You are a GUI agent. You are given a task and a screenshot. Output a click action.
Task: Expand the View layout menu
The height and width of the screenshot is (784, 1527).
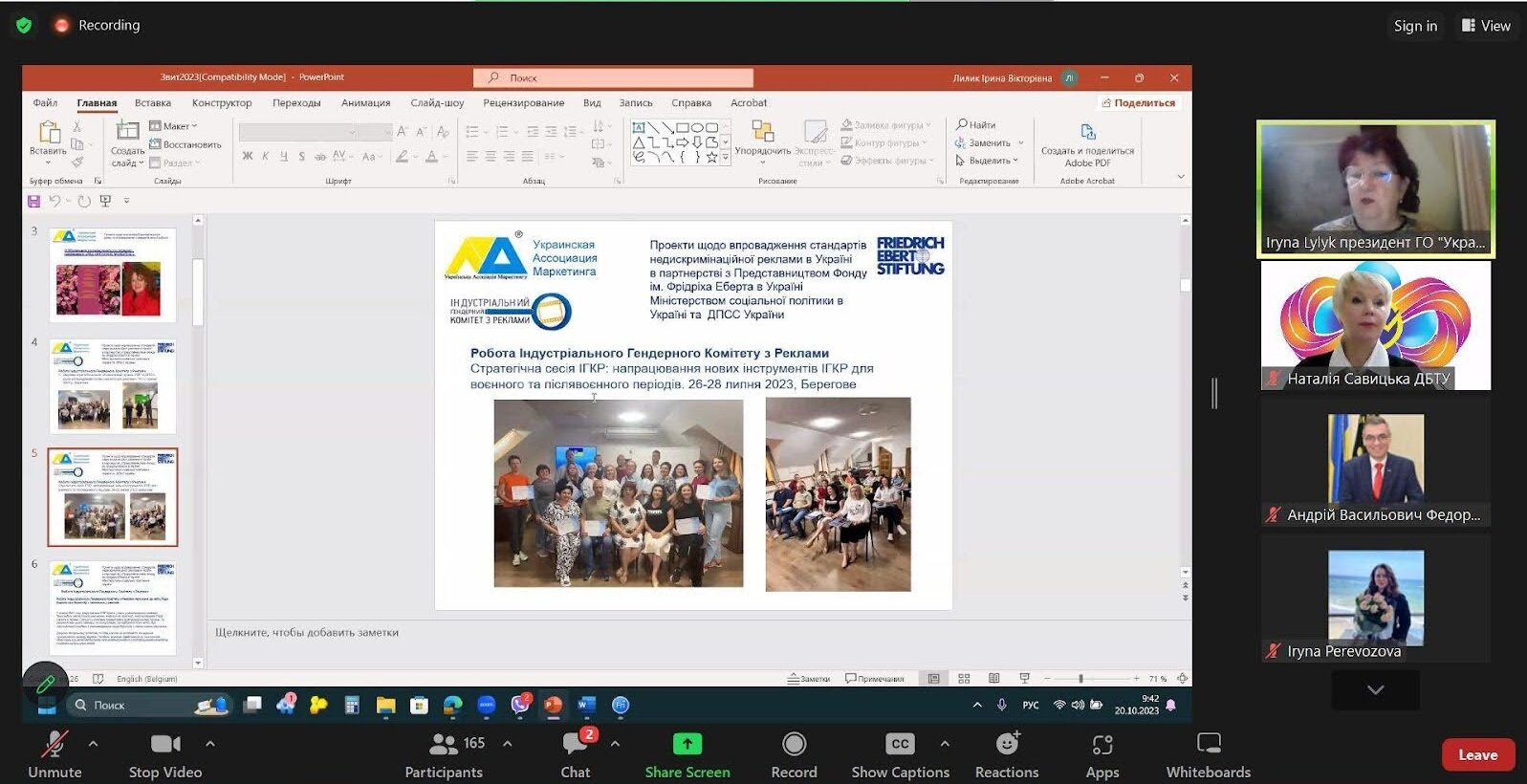pyautogui.click(x=1486, y=26)
